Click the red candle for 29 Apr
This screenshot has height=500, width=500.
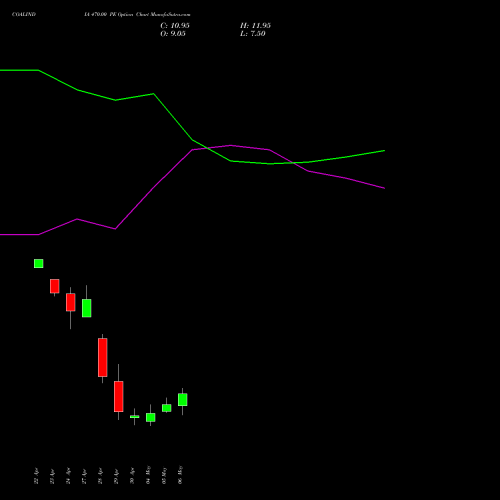point(119,396)
